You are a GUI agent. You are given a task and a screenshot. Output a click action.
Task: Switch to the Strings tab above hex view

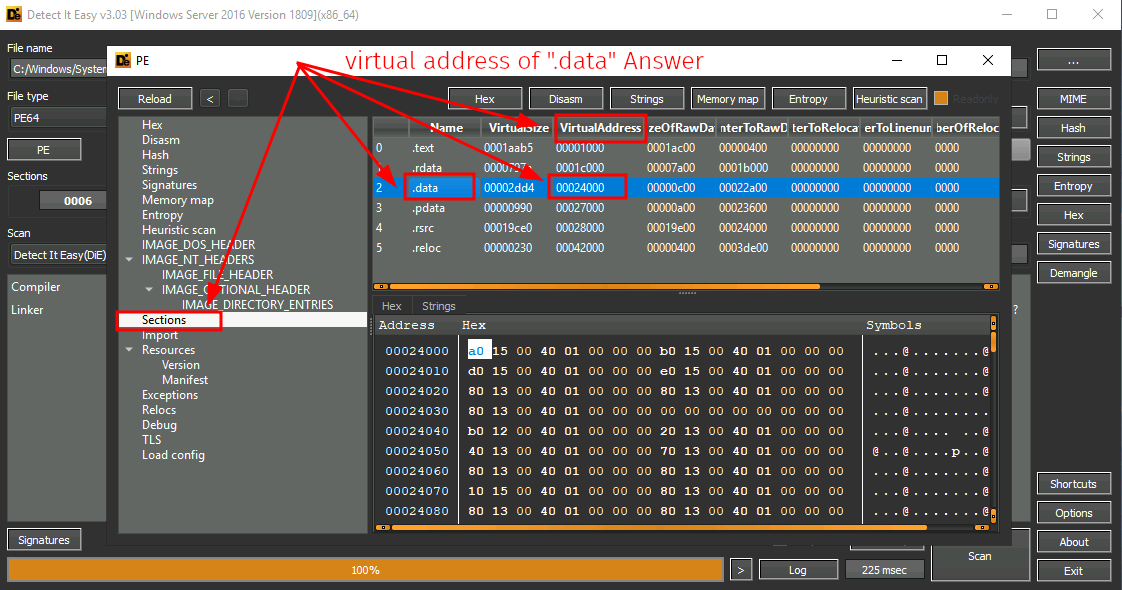point(438,306)
